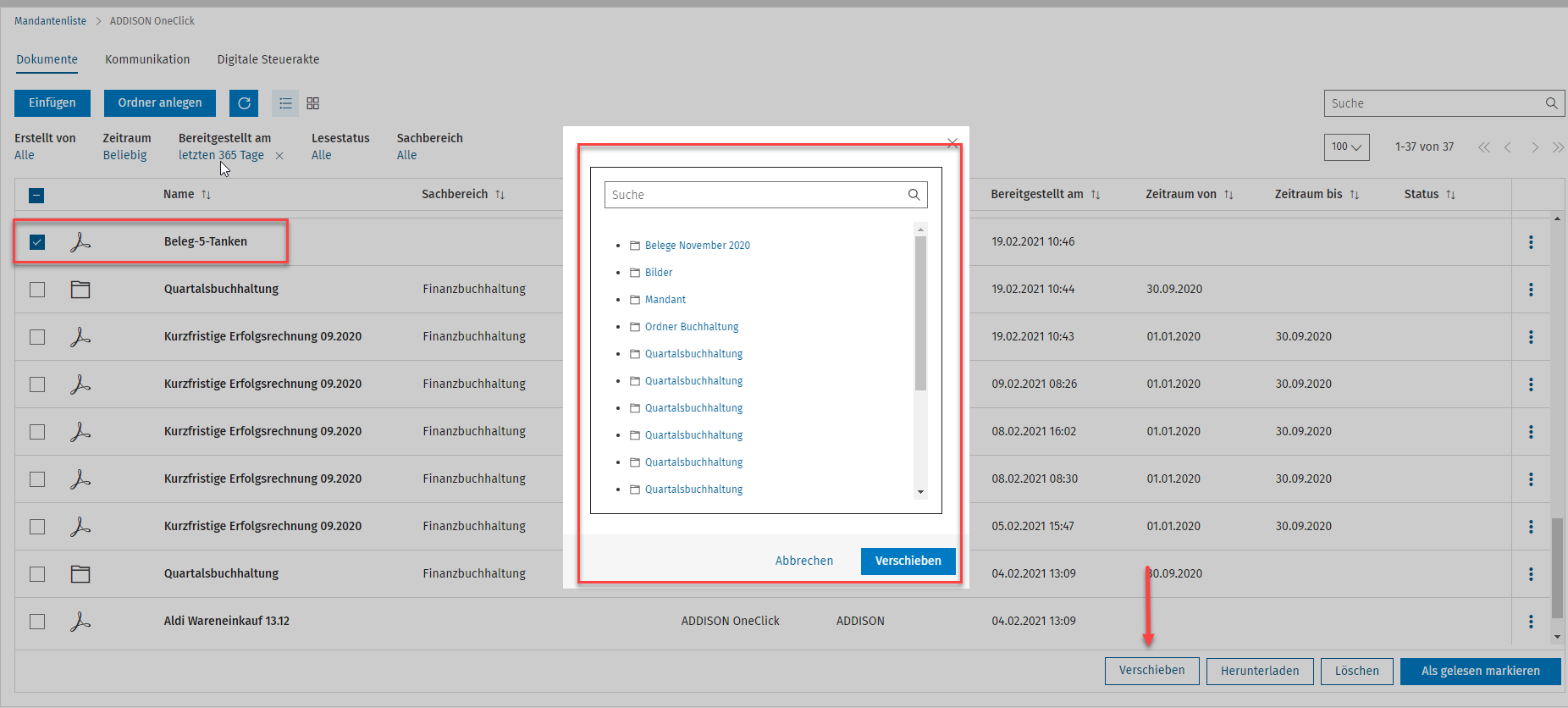Switch to list view
The image size is (1568, 708).
[285, 103]
